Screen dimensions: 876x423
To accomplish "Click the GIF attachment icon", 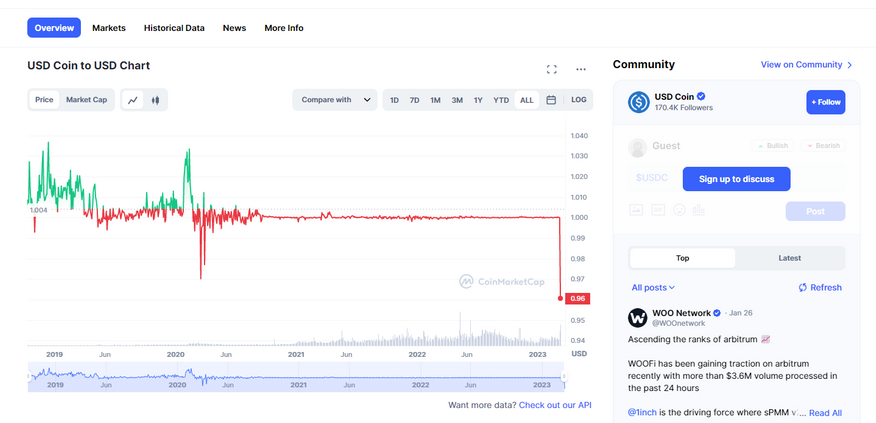I will (658, 210).
